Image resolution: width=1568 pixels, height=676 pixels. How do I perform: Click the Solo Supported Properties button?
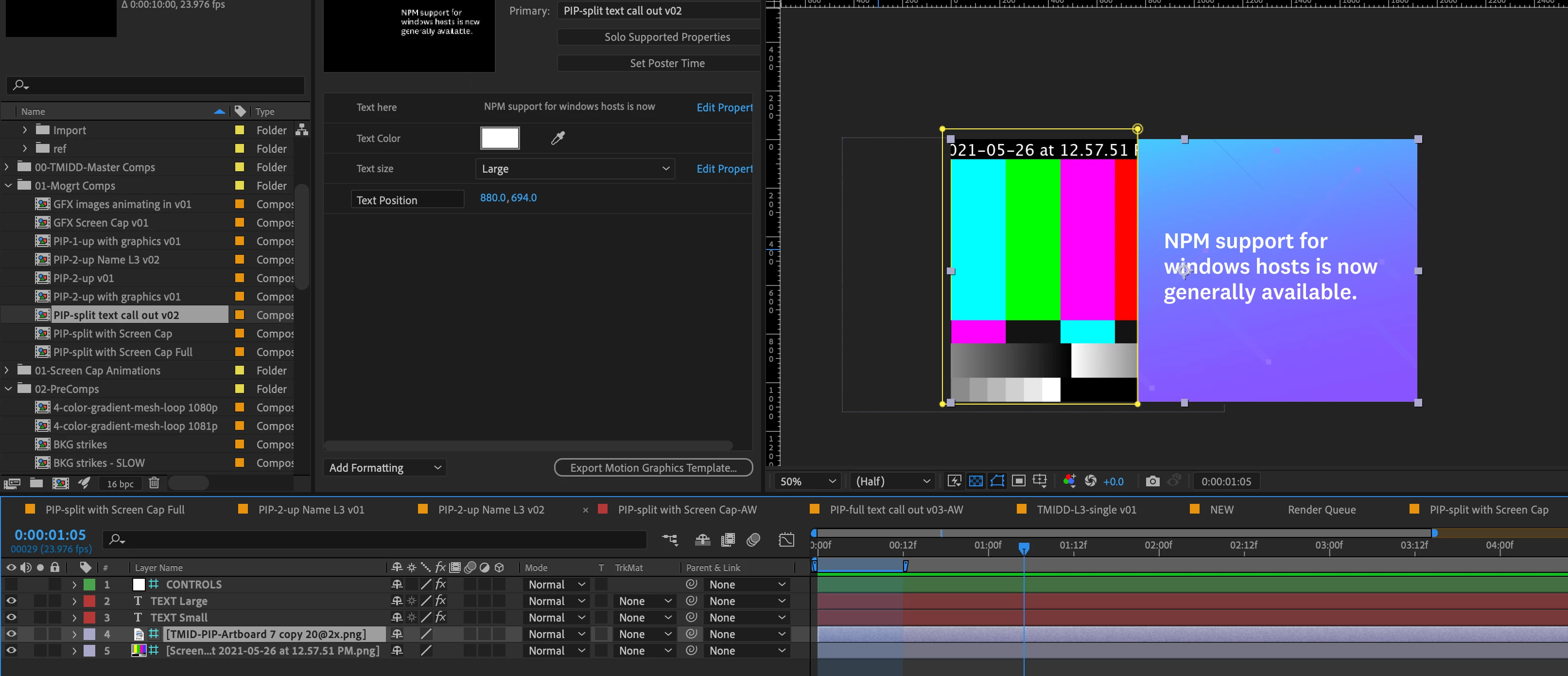[x=666, y=37]
